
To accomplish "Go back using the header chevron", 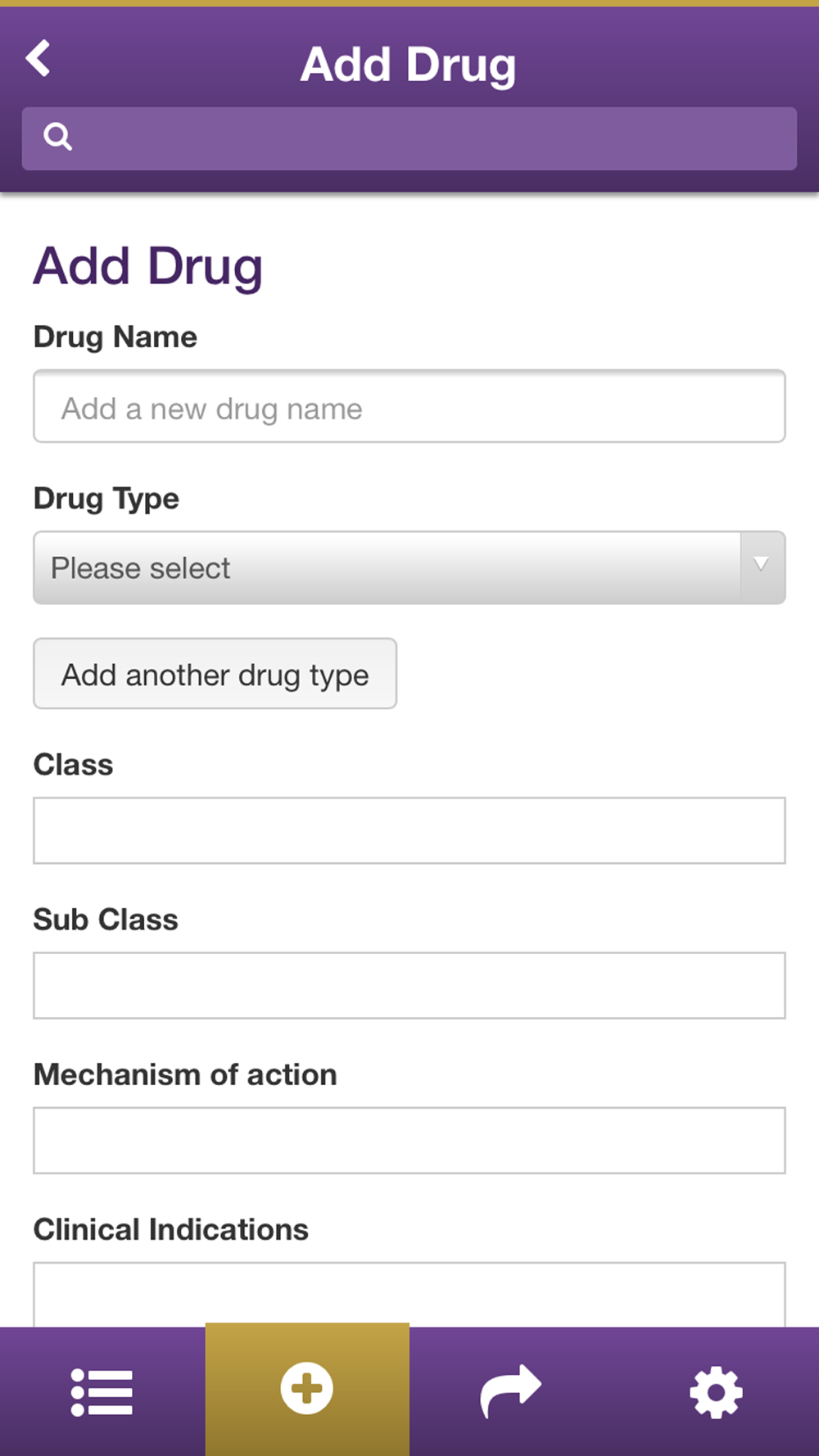I will (38, 59).
